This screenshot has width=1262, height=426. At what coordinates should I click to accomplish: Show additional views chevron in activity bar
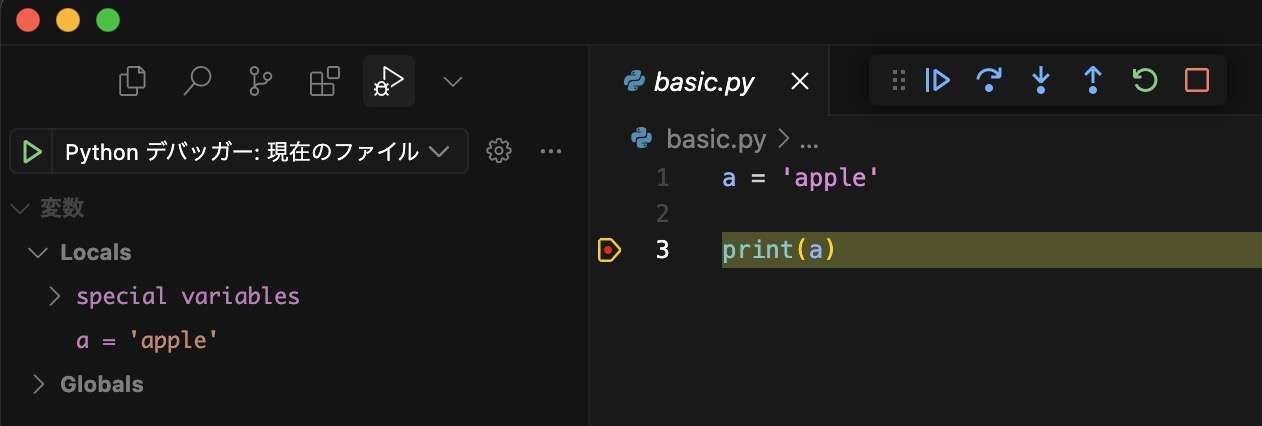(453, 81)
